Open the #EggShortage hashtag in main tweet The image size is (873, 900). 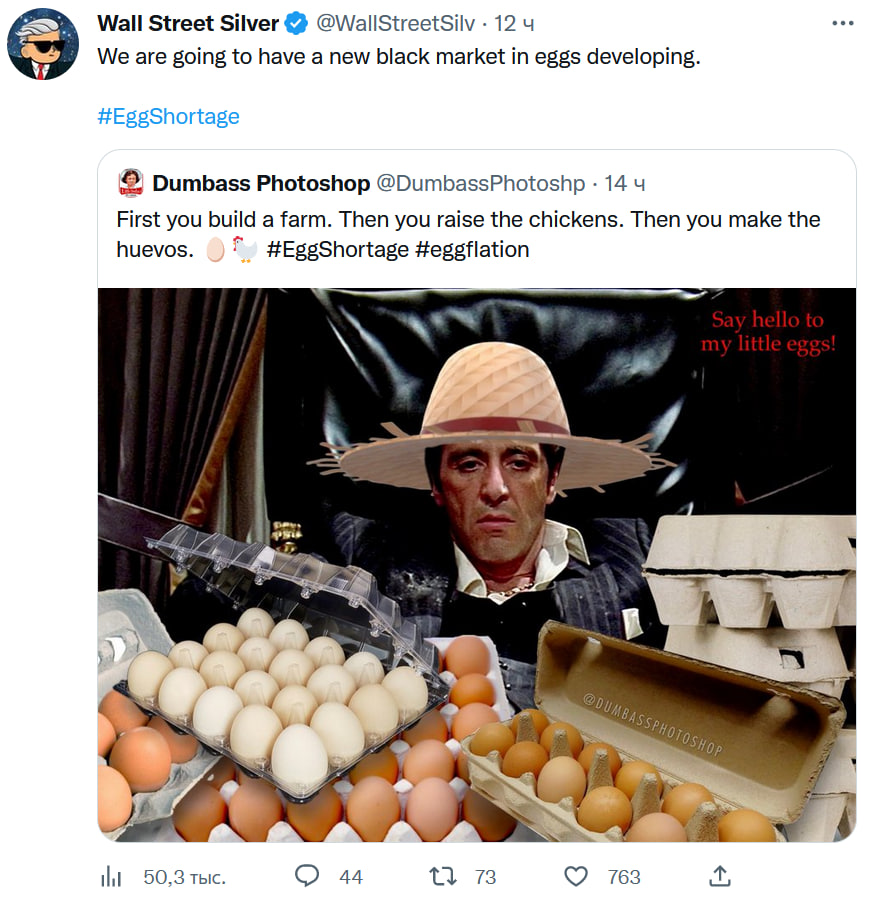[x=168, y=116]
